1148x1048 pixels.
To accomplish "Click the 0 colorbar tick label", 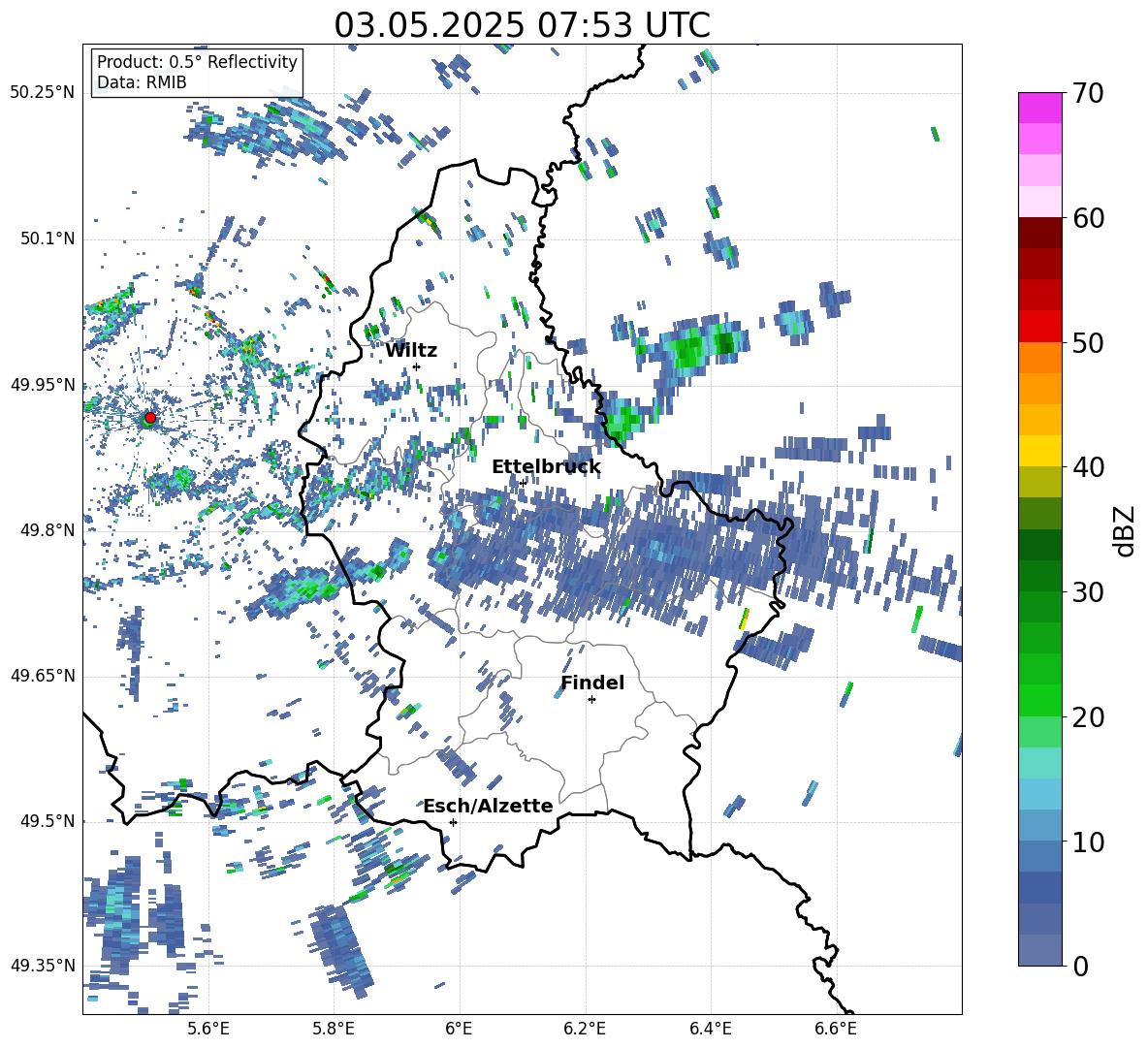I will pyautogui.click(x=1080, y=966).
